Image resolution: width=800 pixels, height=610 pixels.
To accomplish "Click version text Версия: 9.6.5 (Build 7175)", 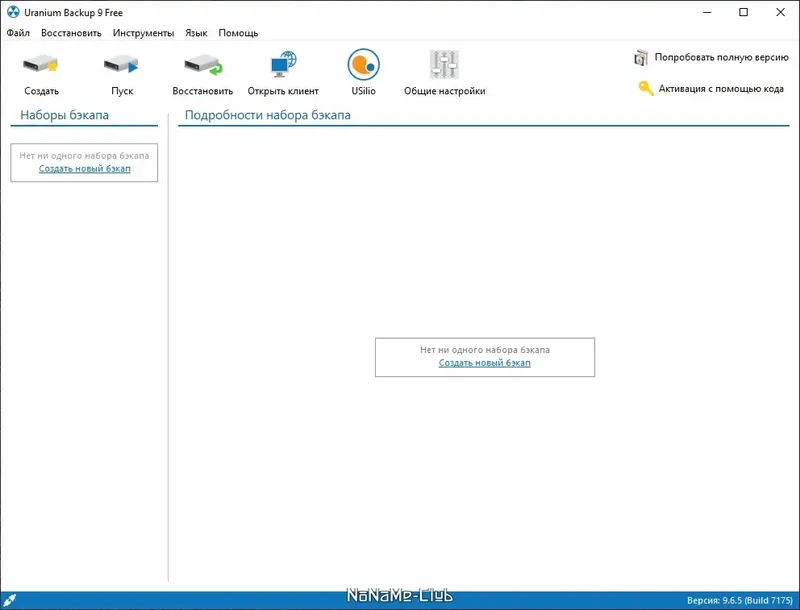I will 739,600.
